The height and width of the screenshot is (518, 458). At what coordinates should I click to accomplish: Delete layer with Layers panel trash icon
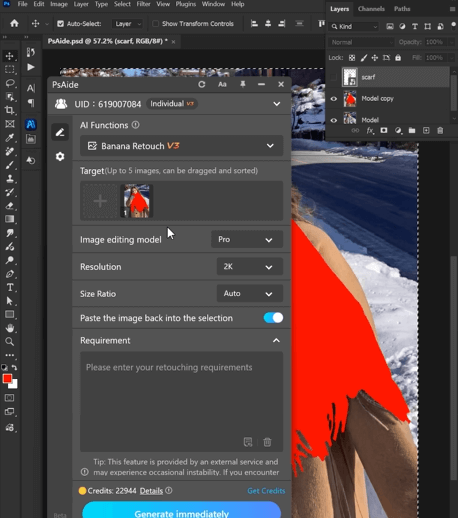pos(440,130)
